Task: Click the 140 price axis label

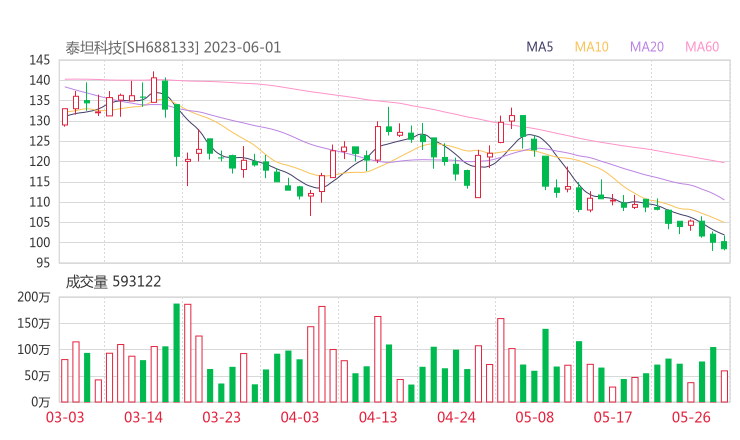Action: (x=39, y=80)
